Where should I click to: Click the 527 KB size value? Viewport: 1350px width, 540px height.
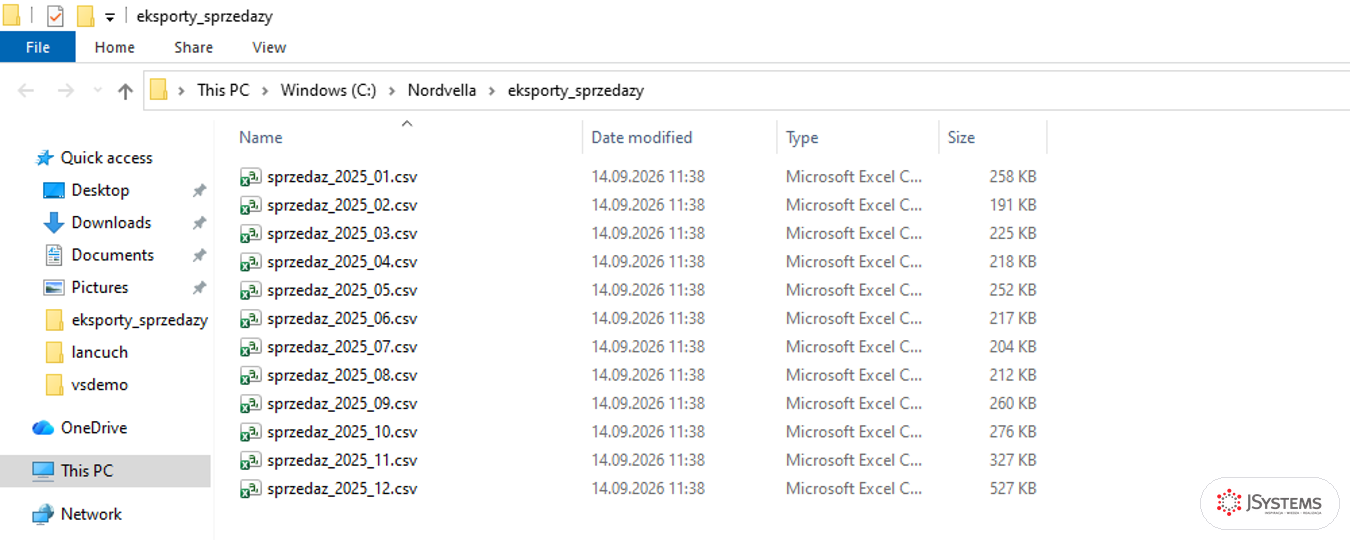1012,489
